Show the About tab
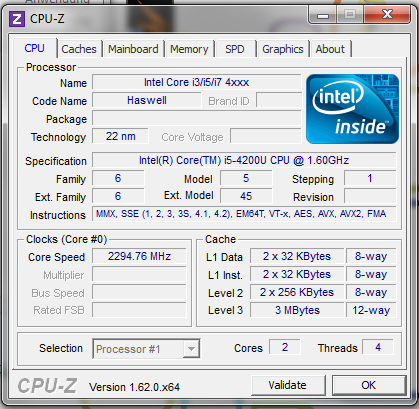Viewport: 419px width, 409px height. 330,49
